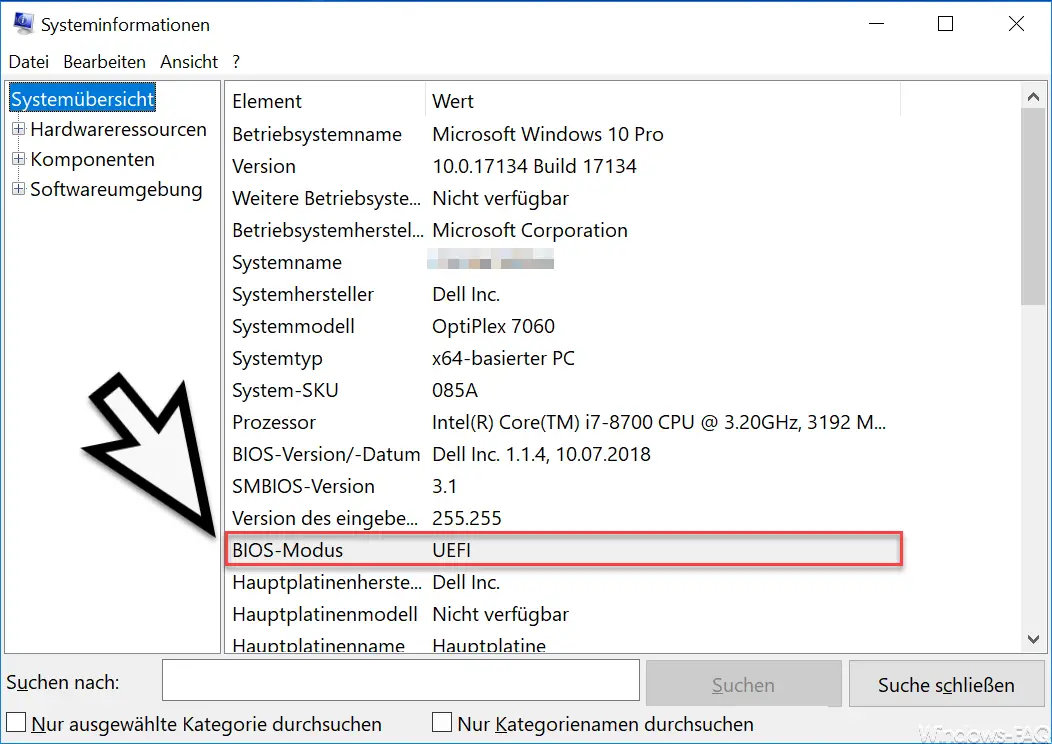
Task: Click the scrollbar up arrow
Action: click(x=1033, y=97)
